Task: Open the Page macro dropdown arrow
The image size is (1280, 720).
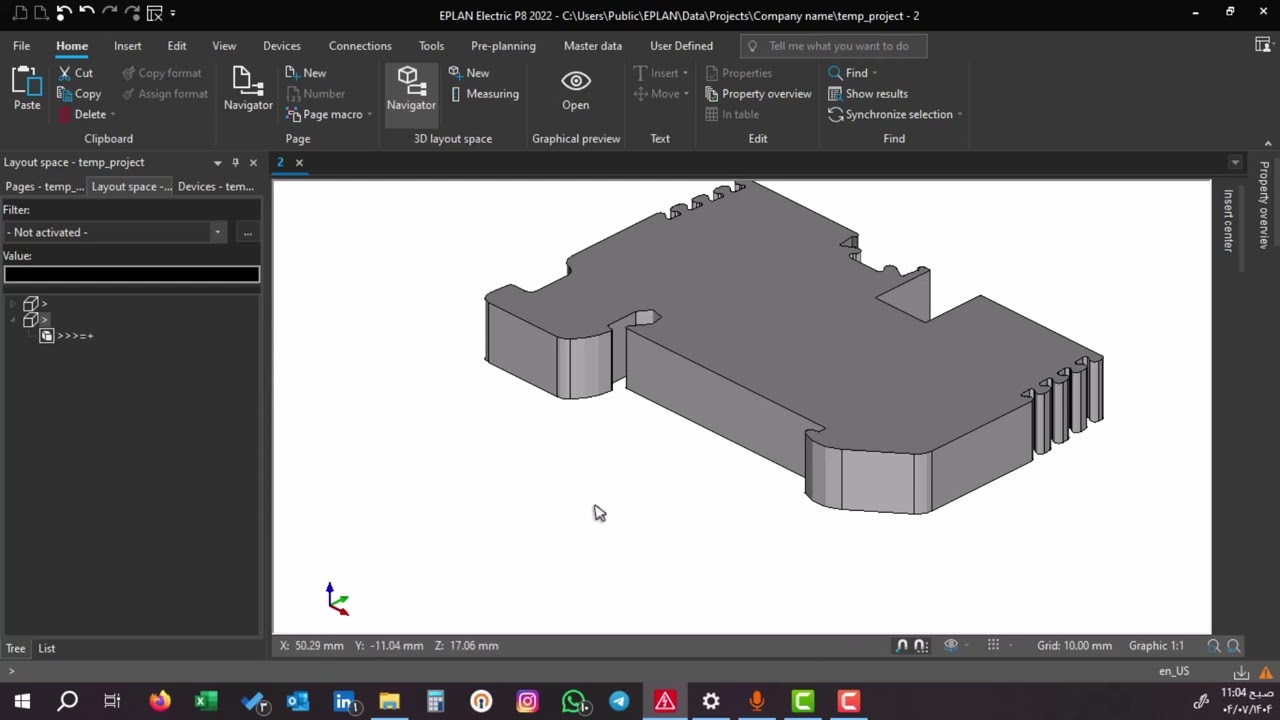Action: tap(369, 114)
